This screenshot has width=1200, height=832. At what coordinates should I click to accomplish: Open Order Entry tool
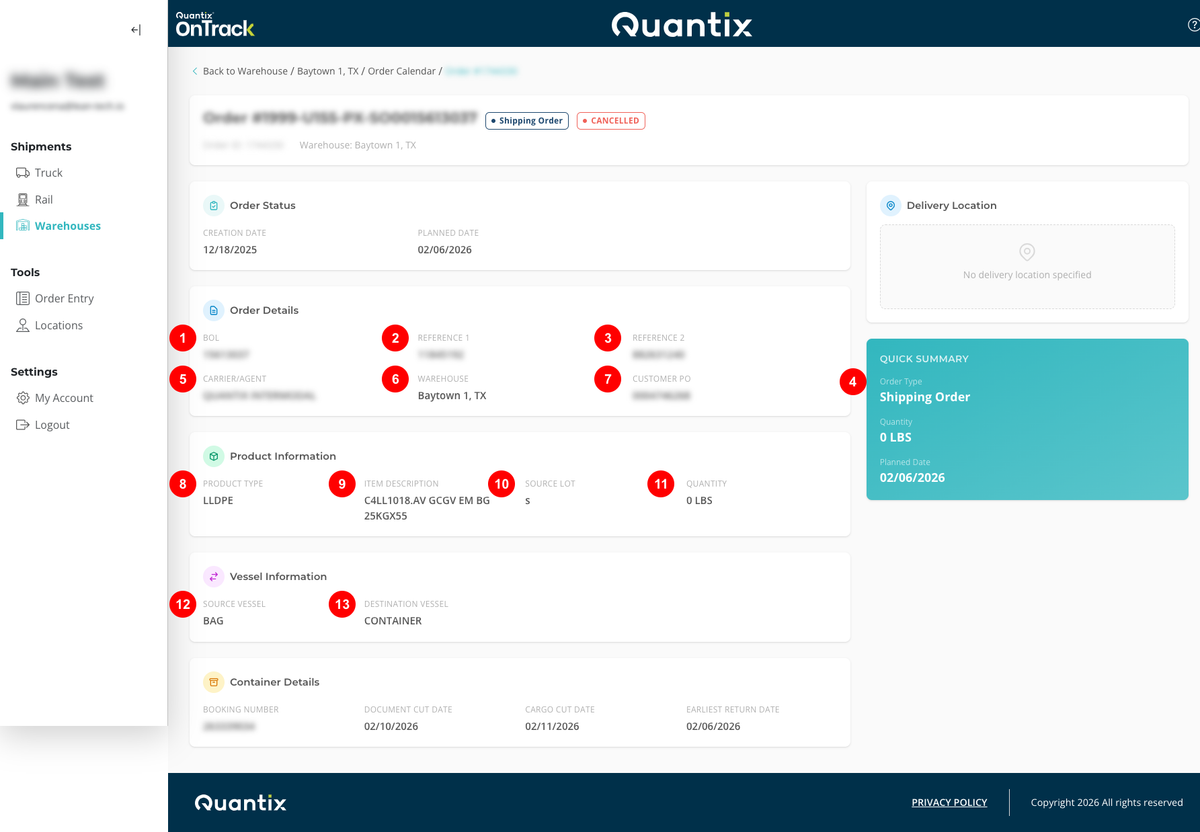click(64, 299)
